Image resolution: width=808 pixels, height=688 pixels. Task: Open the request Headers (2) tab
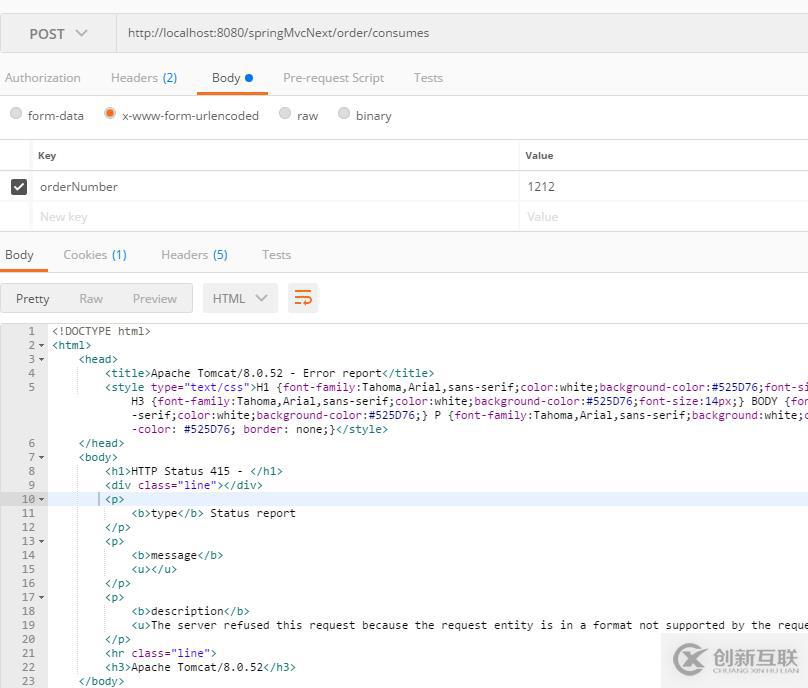click(x=144, y=78)
